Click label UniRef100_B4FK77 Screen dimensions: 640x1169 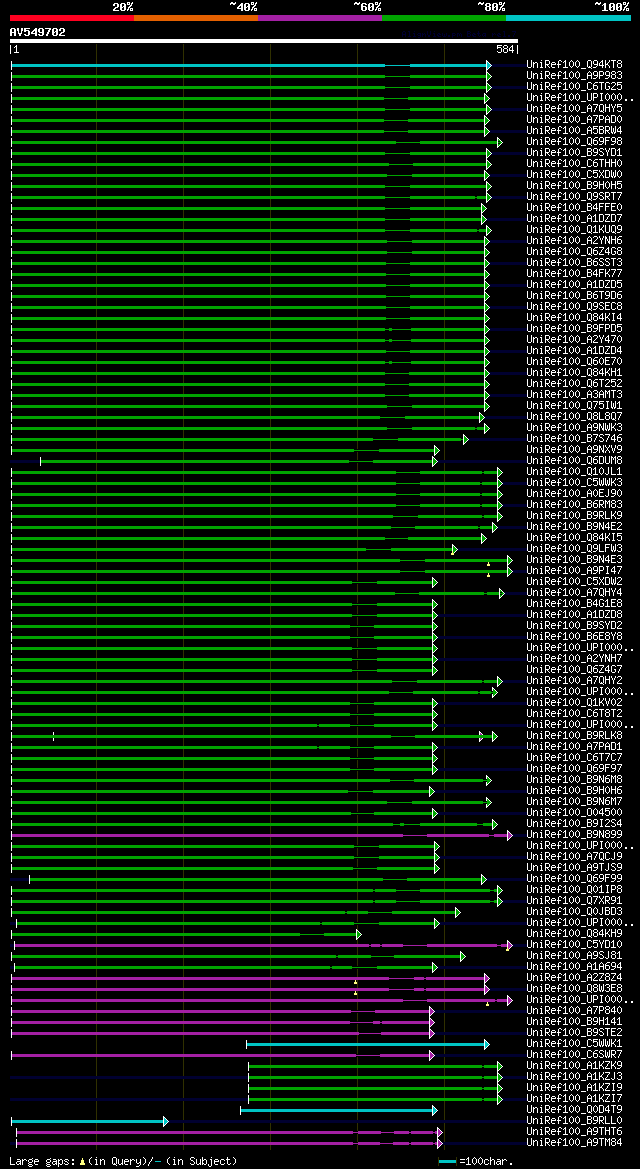574,274
